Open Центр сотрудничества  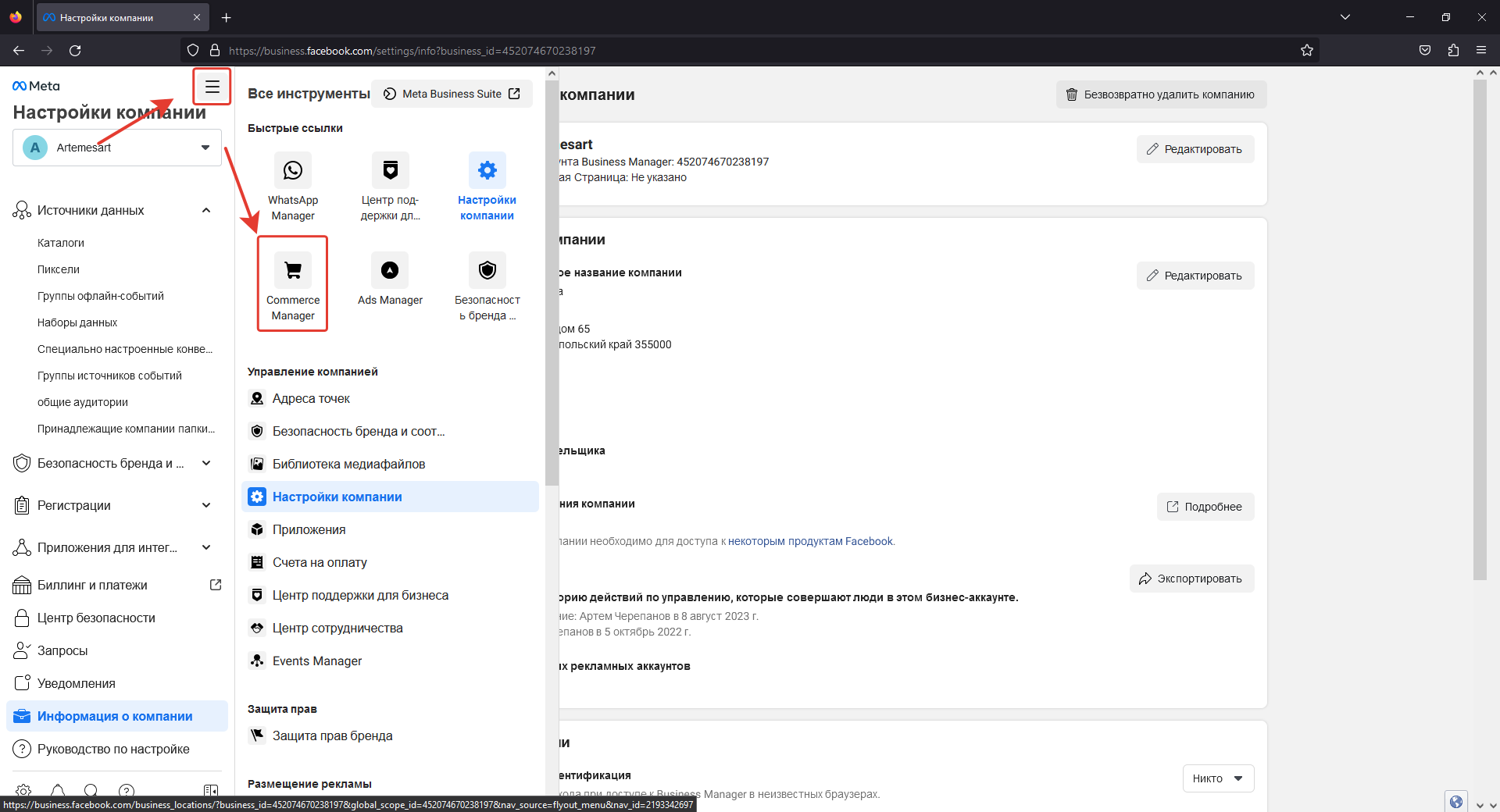(x=390, y=628)
